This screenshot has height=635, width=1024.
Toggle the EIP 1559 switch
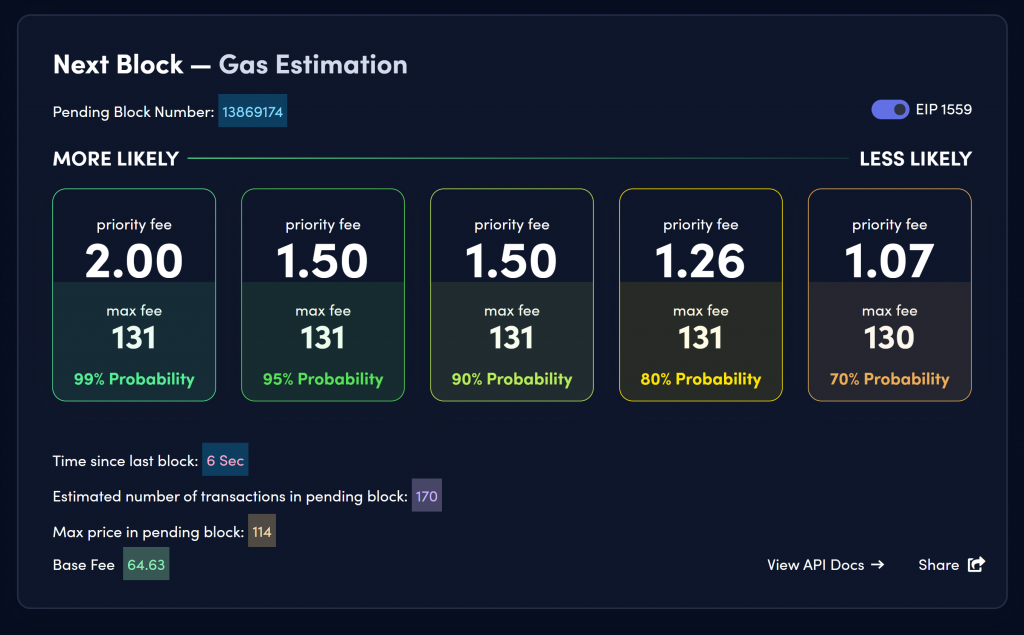point(889,110)
